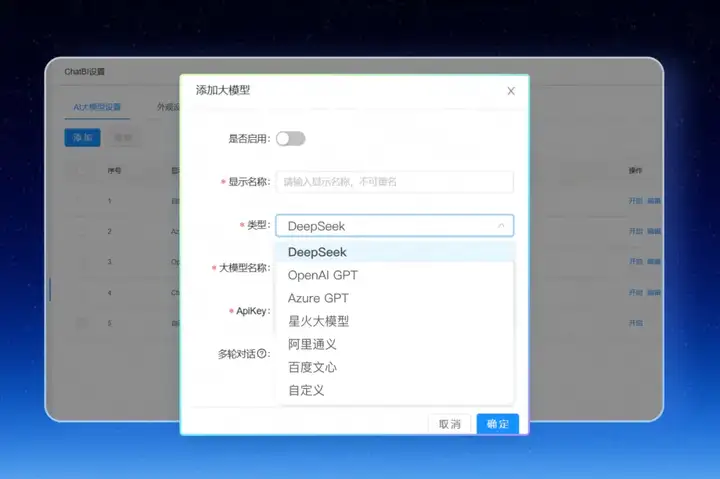This screenshot has width=720, height=479.
Task: Select OpenAI GPT option
Action: 394,275
